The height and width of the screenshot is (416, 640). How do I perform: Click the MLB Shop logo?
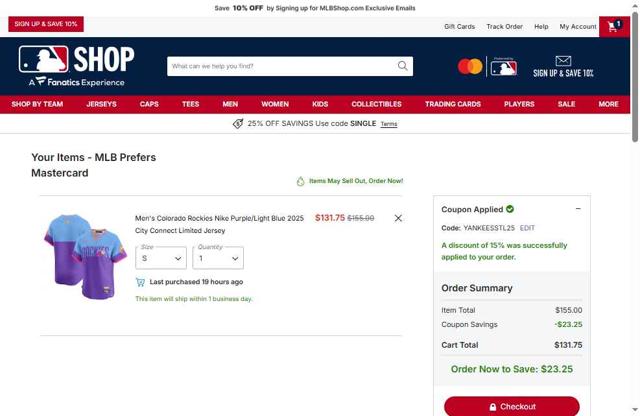click(x=76, y=66)
